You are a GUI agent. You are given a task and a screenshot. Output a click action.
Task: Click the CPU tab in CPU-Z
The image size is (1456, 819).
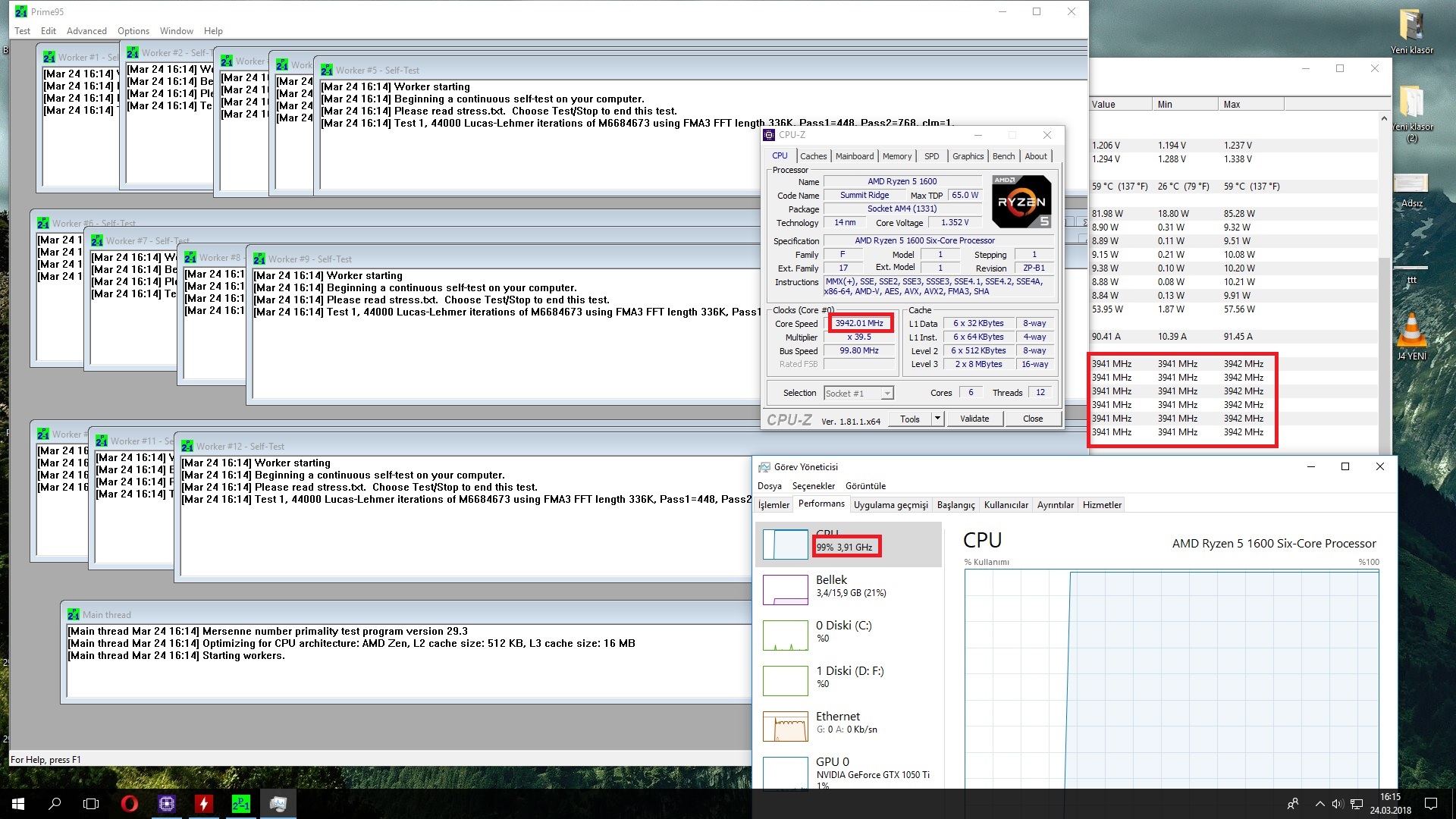(x=781, y=156)
